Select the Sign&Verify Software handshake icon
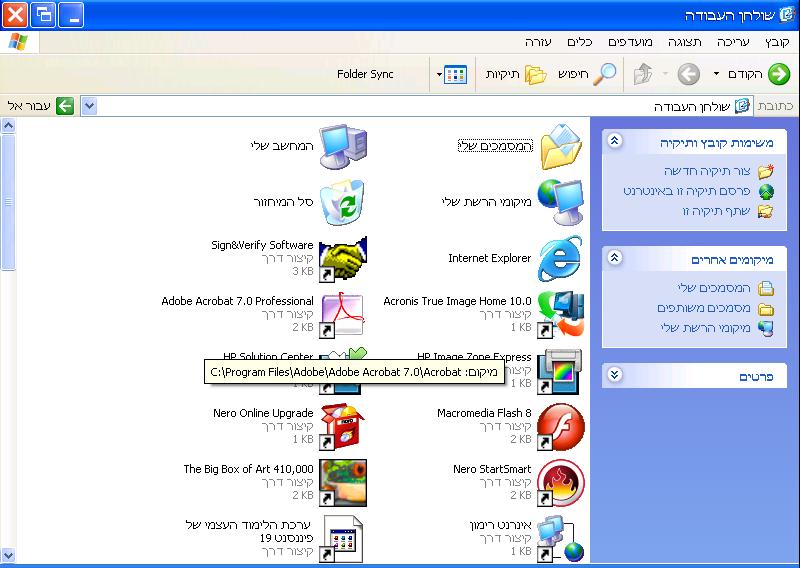This screenshot has height=568, width=800. [x=343, y=259]
